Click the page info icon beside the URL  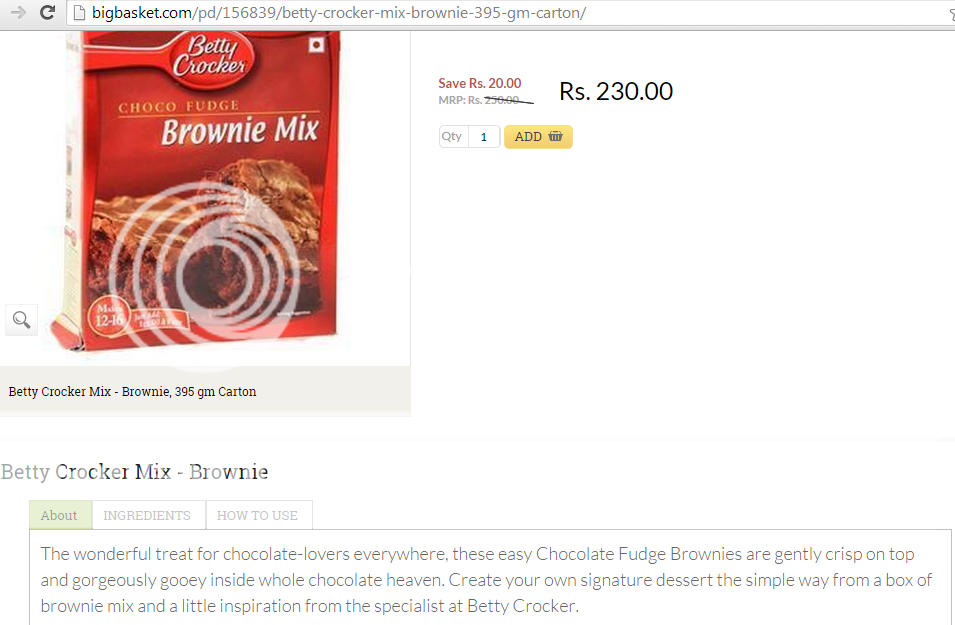pyautogui.click(x=79, y=13)
